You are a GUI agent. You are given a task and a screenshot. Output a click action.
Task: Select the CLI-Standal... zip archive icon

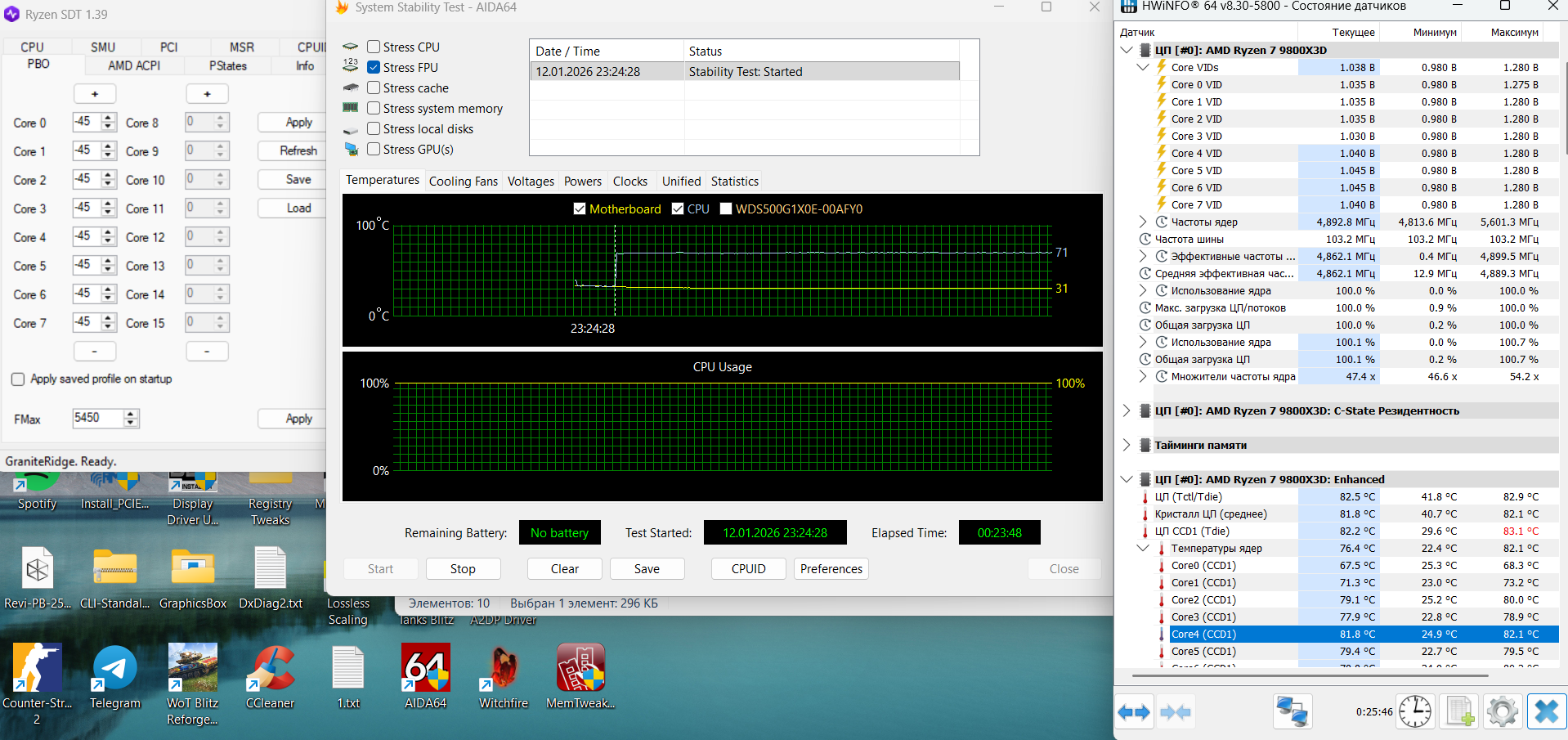click(x=115, y=577)
